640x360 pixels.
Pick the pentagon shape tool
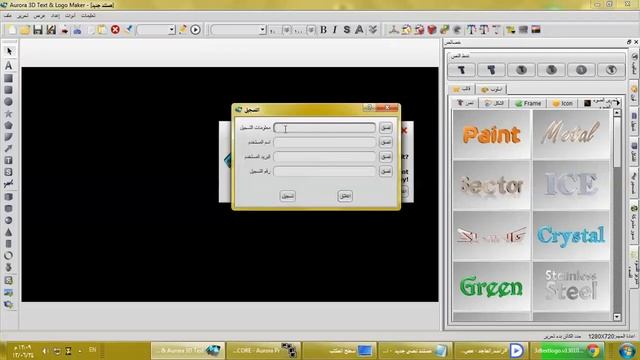[x=9, y=125]
